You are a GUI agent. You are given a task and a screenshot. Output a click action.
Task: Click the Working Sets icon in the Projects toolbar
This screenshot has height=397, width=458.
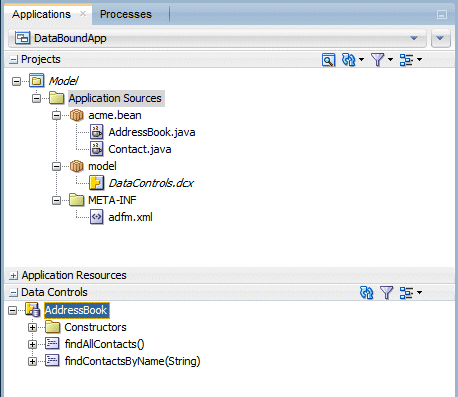(406, 60)
